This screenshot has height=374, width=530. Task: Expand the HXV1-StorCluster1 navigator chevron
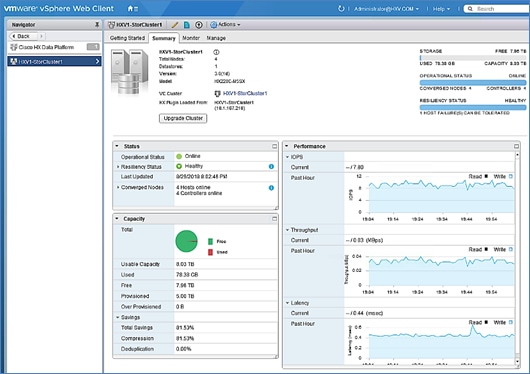[x=97, y=61]
